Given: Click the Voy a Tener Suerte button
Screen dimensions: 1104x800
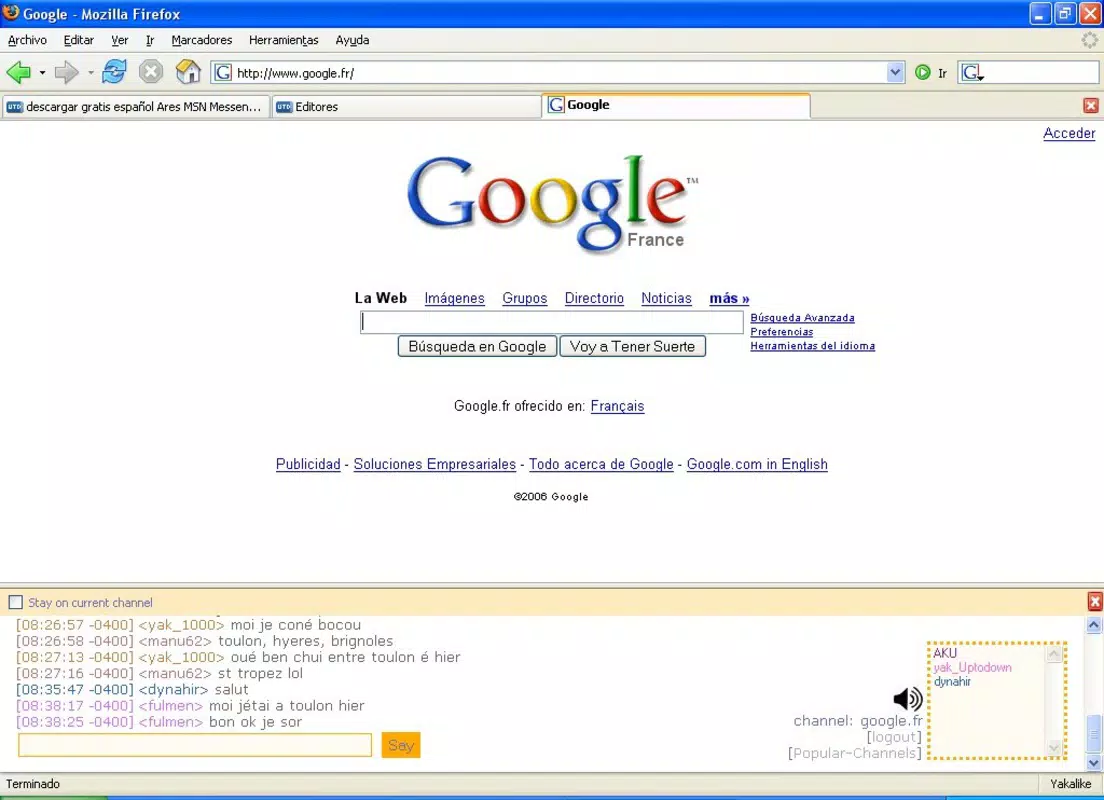Looking at the screenshot, I should (632, 346).
